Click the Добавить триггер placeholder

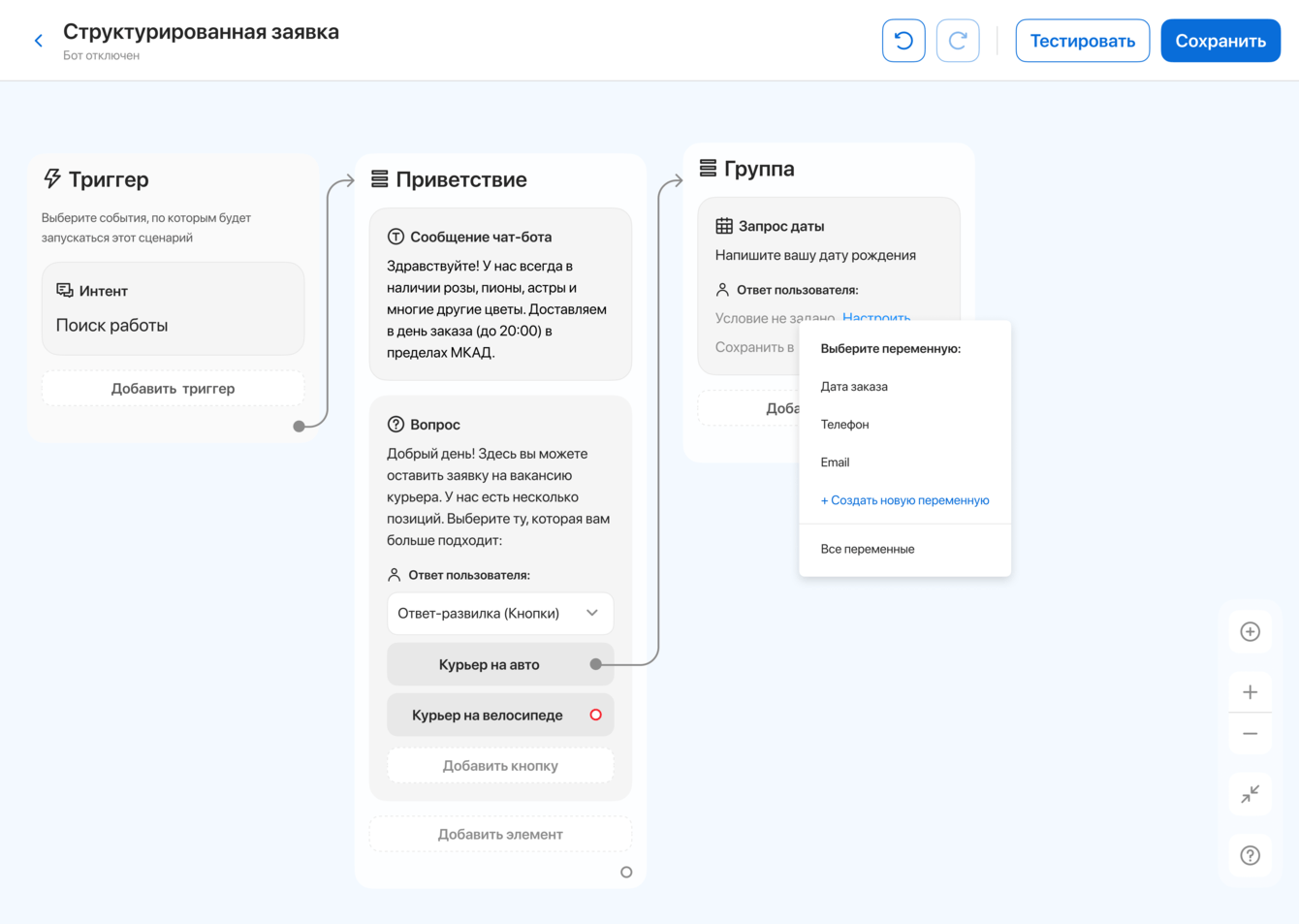click(x=173, y=389)
